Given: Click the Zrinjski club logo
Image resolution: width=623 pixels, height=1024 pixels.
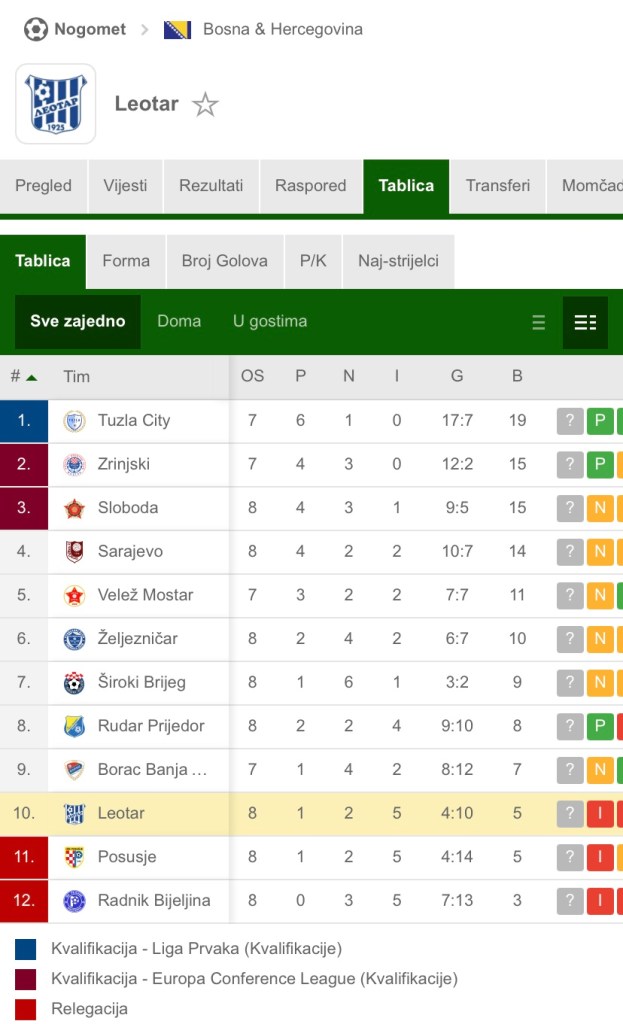Looking at the screenshot, I should [75, 464].
